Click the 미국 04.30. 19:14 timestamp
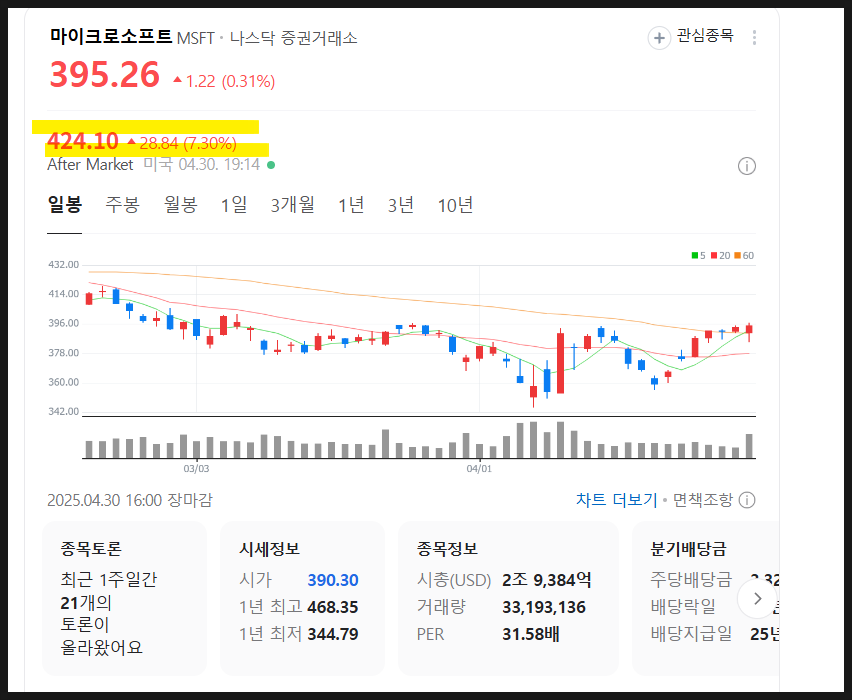The image size is (852, 700). coord(202,165)
